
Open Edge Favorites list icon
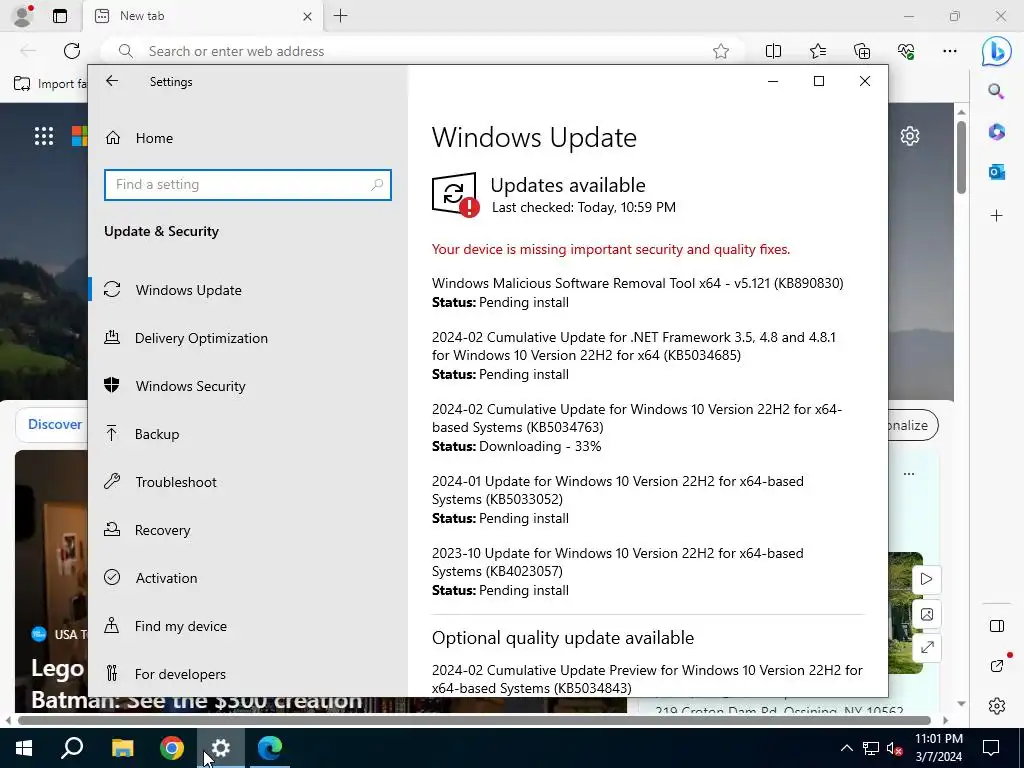tap(818, 51)
